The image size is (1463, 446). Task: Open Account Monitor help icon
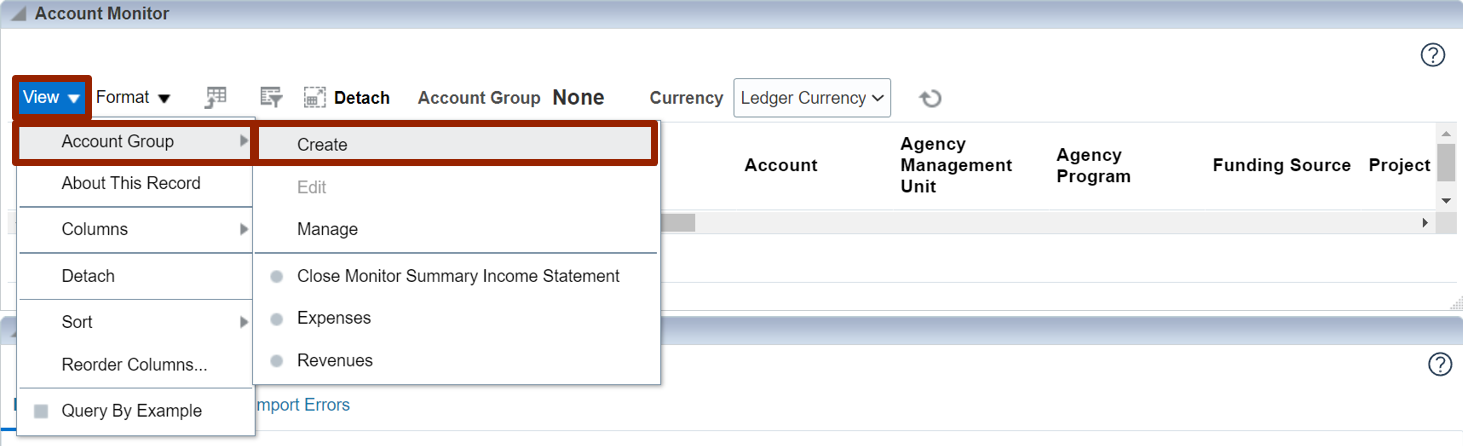click(1432, 55)
